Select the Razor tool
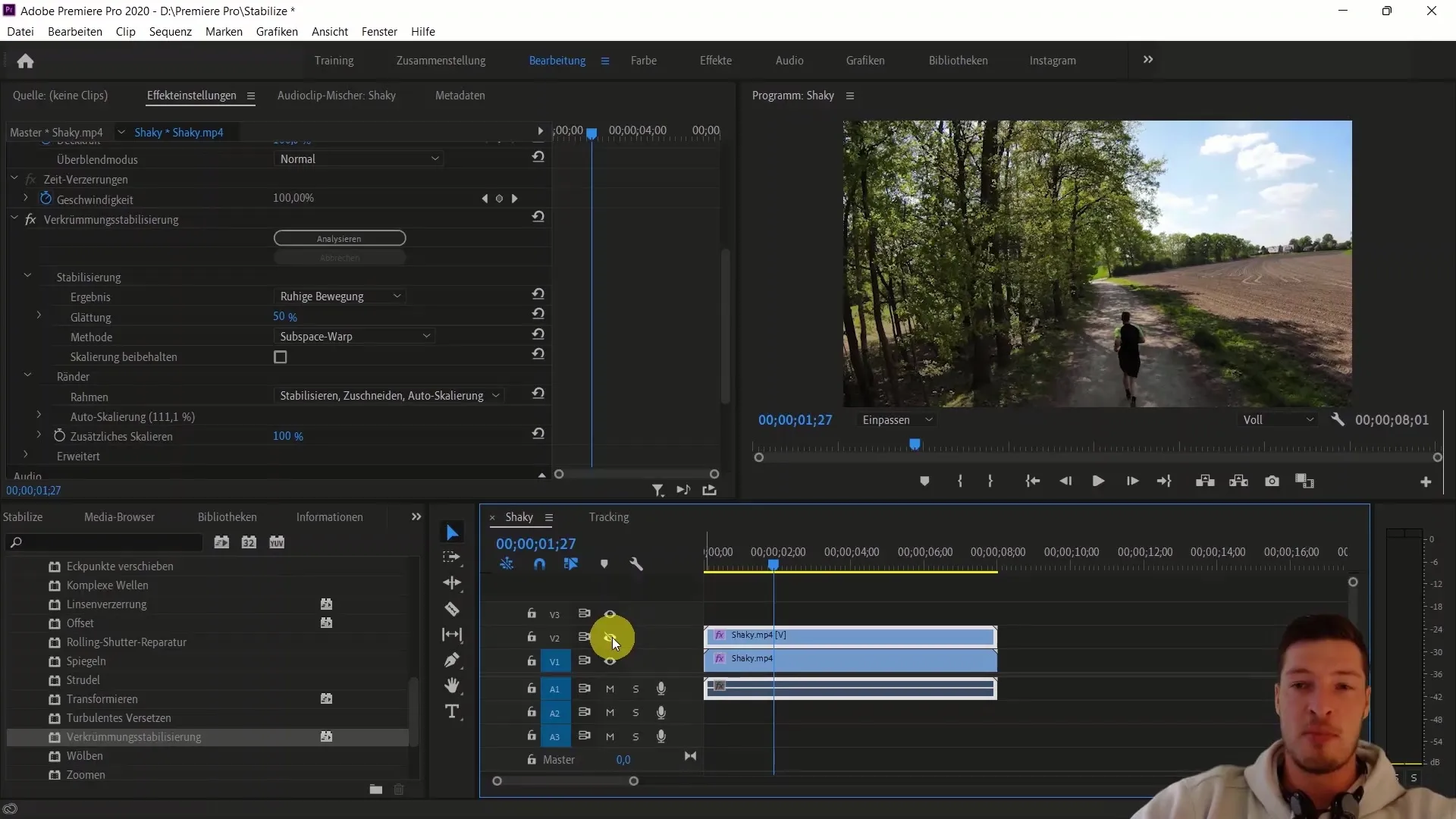Viewport: 1456px width, 819px height. pos(452,609)
